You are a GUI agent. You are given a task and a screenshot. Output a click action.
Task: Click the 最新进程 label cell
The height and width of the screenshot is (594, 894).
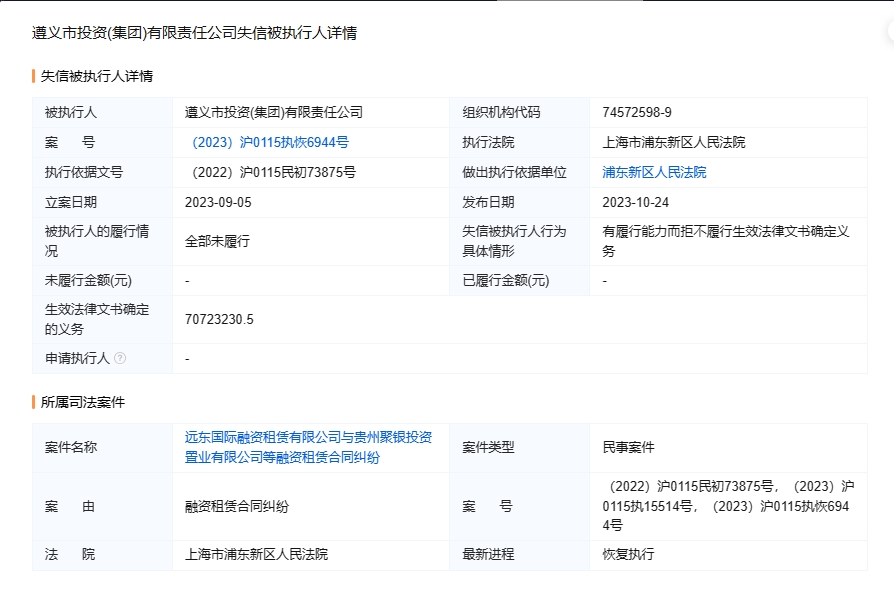click(519, 554)
